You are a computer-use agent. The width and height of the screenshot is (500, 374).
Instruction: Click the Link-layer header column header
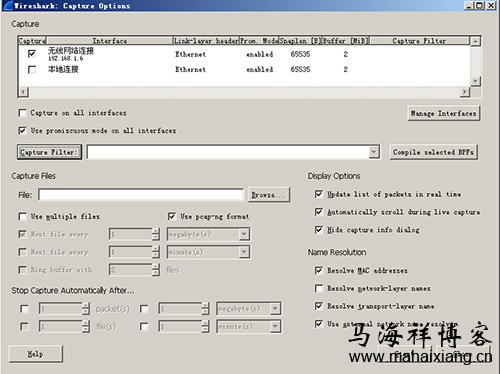click(206, 41)
